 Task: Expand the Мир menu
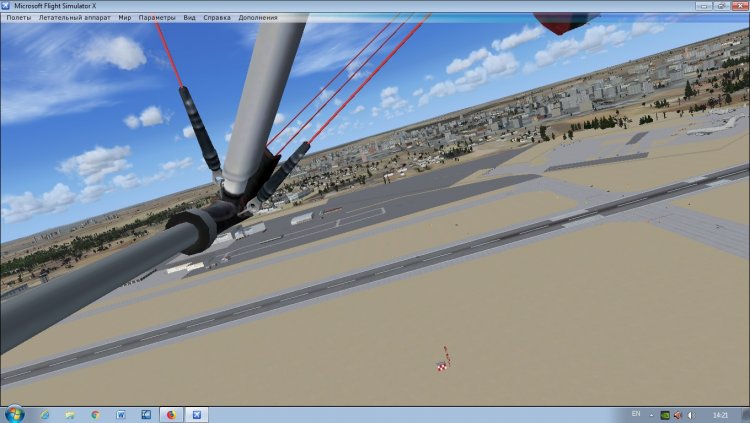(x=124, y=18)
